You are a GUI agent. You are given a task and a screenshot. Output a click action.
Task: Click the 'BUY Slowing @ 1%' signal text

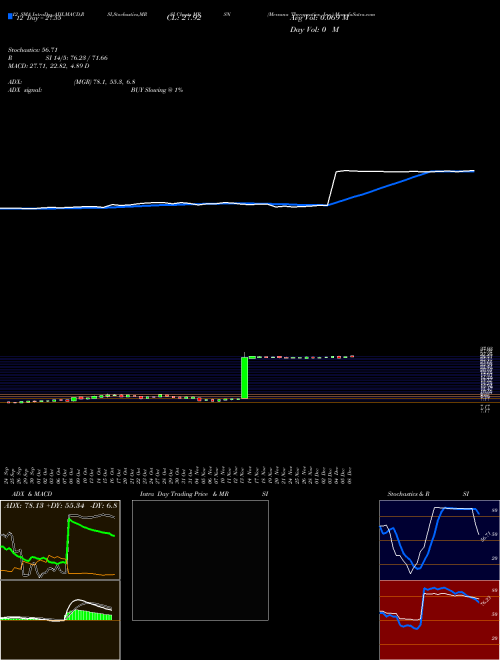point(157,90)
